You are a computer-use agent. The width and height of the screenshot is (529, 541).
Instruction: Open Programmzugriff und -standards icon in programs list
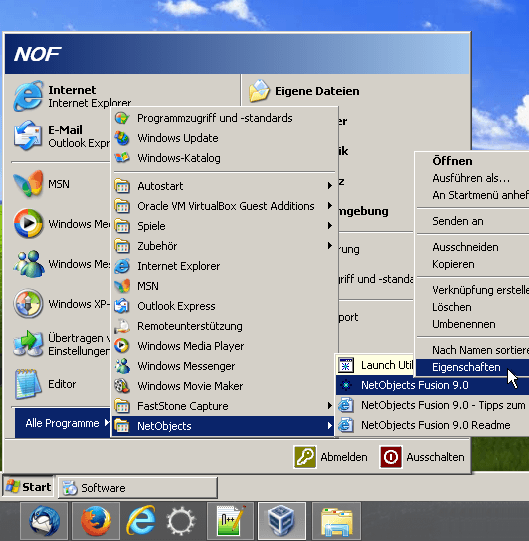point(122,118)
